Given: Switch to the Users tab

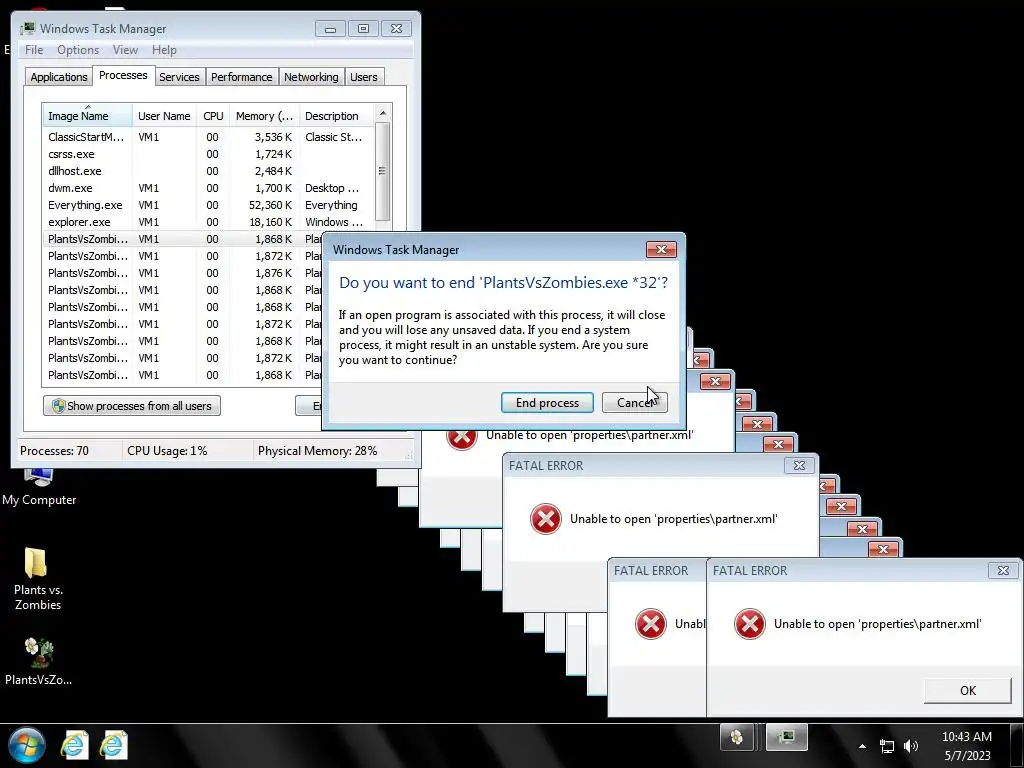Looking at the screenshot, I should (364, 77).
